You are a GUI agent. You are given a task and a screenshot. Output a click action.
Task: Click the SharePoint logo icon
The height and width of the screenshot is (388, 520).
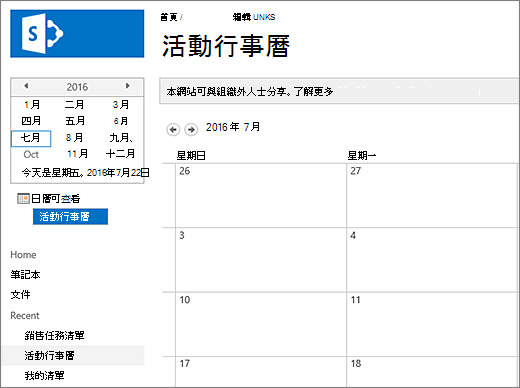(x=42, y=34)
